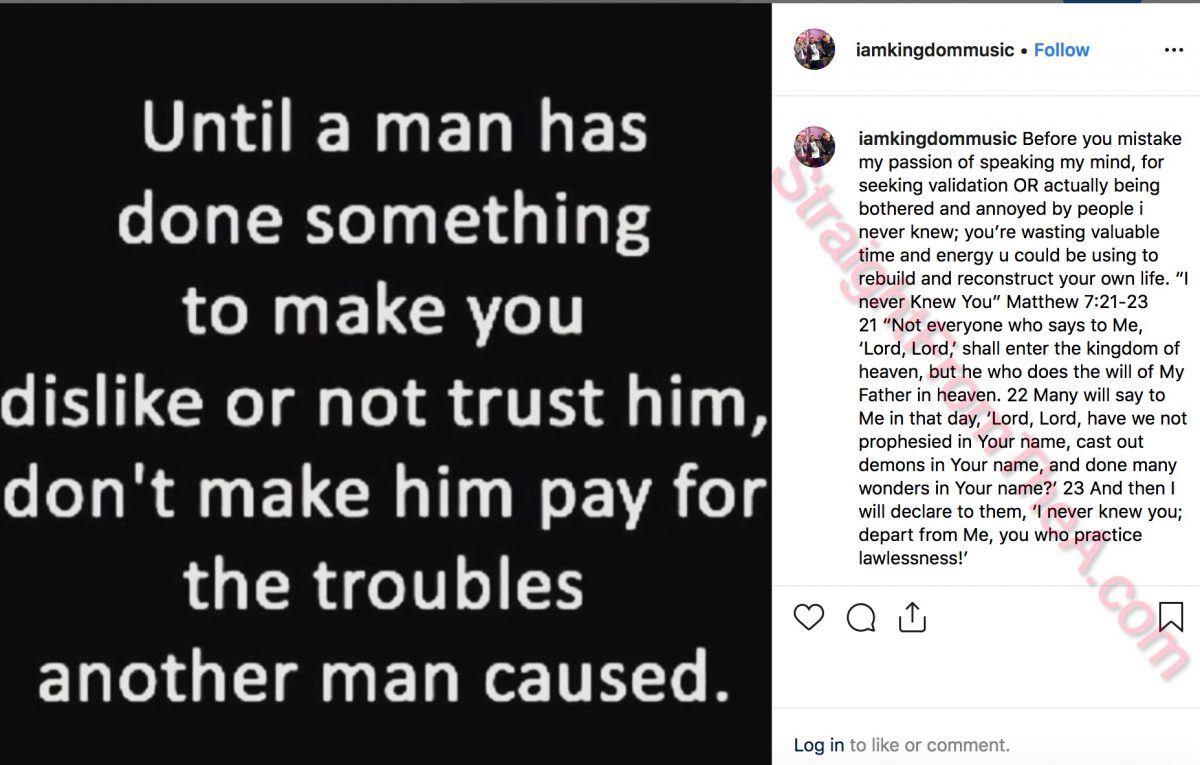
Task: Click the small avatar beside the caption
Action: pyautogui.click(x=814, y=147)
